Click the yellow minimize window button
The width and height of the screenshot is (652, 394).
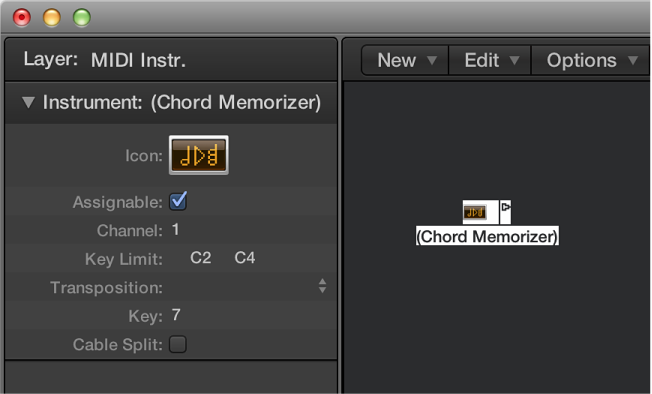pyautogui.click(x=52, y=17)
